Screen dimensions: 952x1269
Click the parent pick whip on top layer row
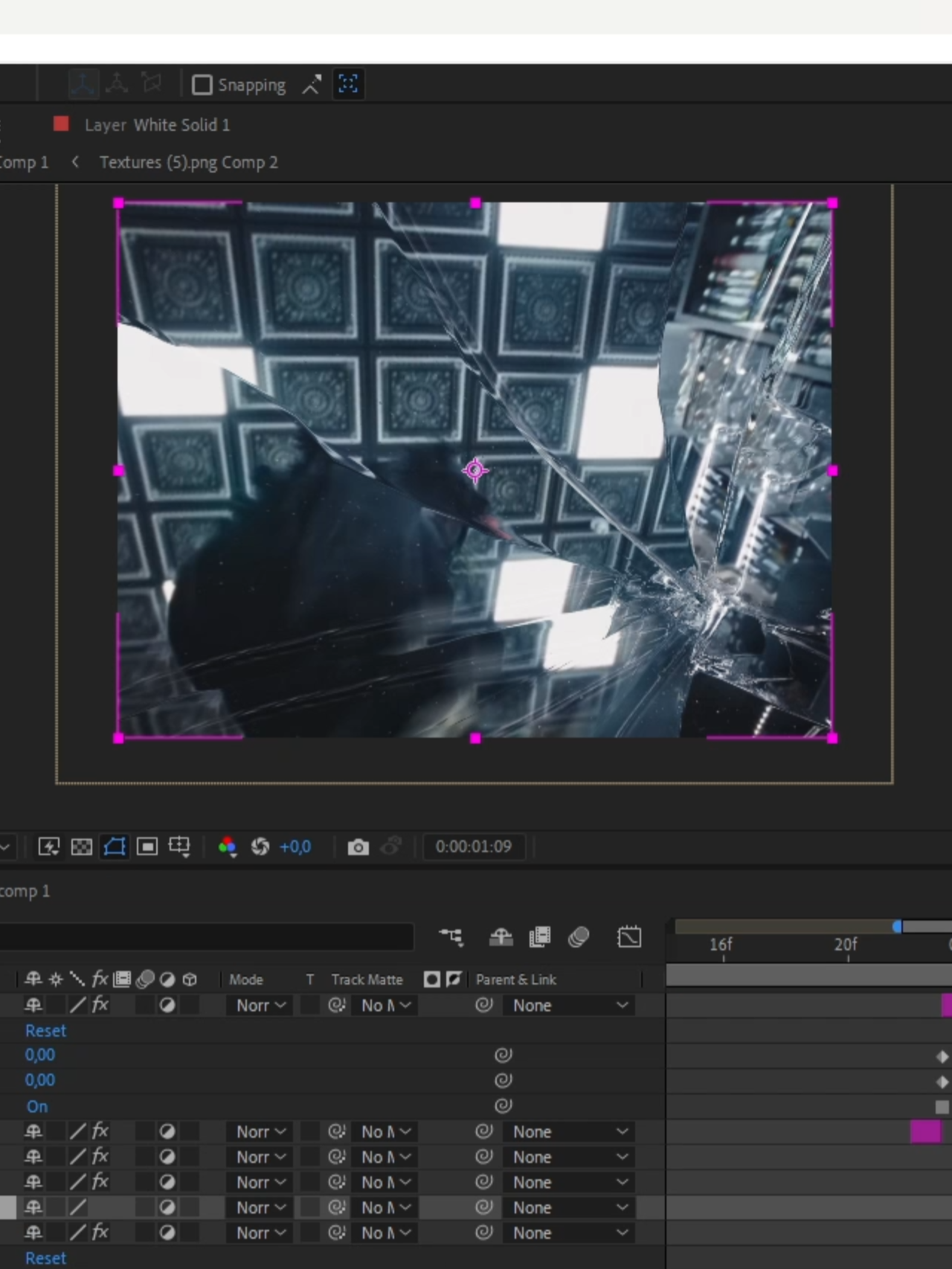click(484, 1005)
